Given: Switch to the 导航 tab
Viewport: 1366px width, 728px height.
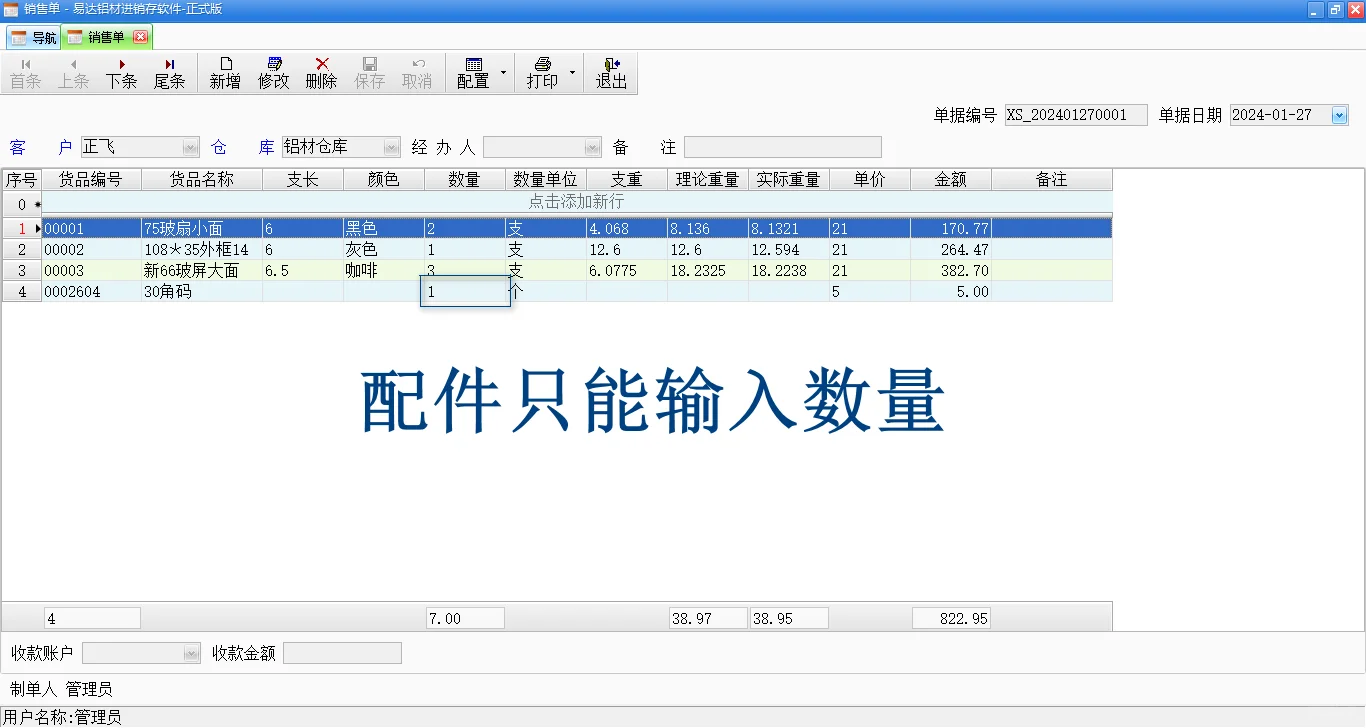Looking at the screenshot, I should pos(33,36).
